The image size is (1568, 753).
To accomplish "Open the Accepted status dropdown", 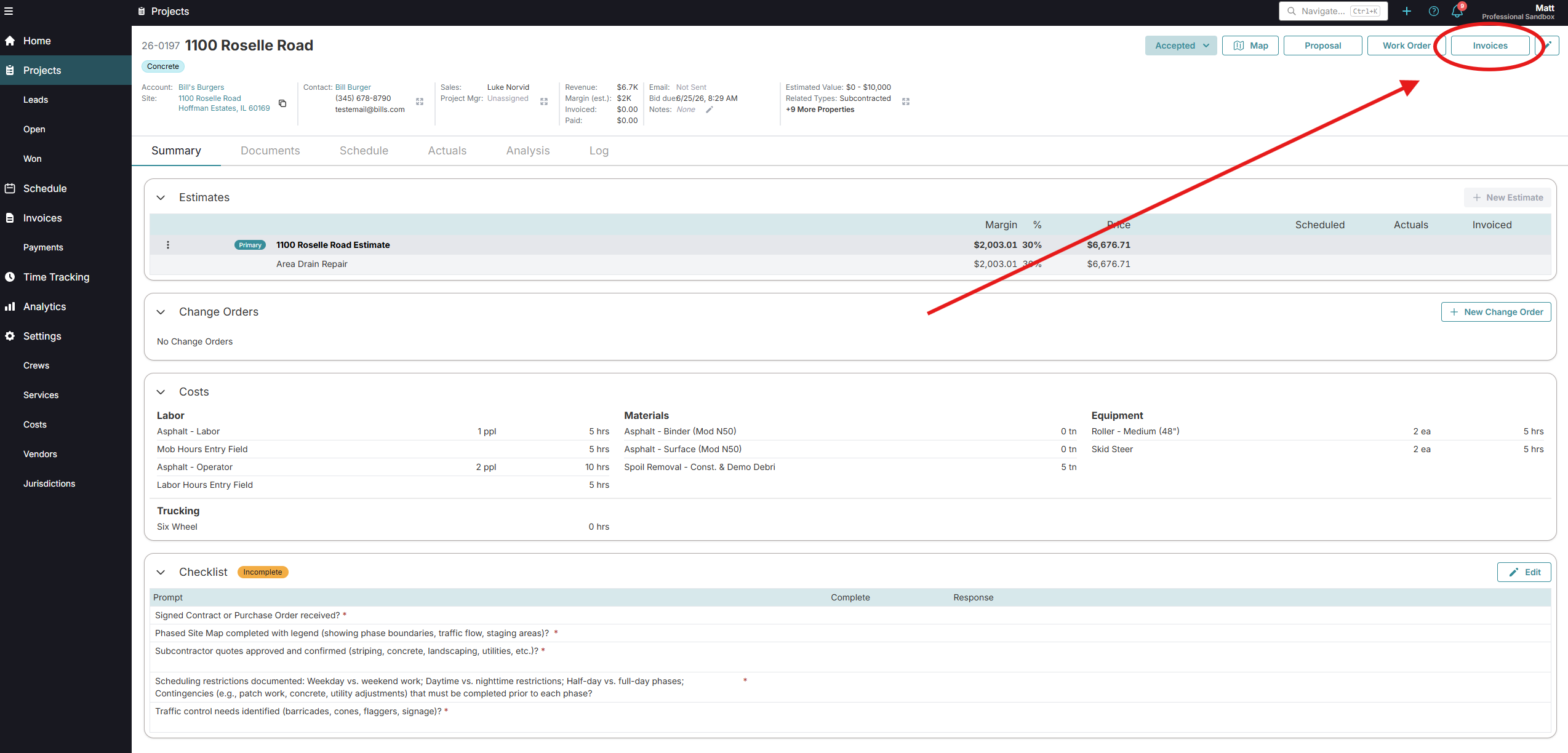I will (1181, 46).
